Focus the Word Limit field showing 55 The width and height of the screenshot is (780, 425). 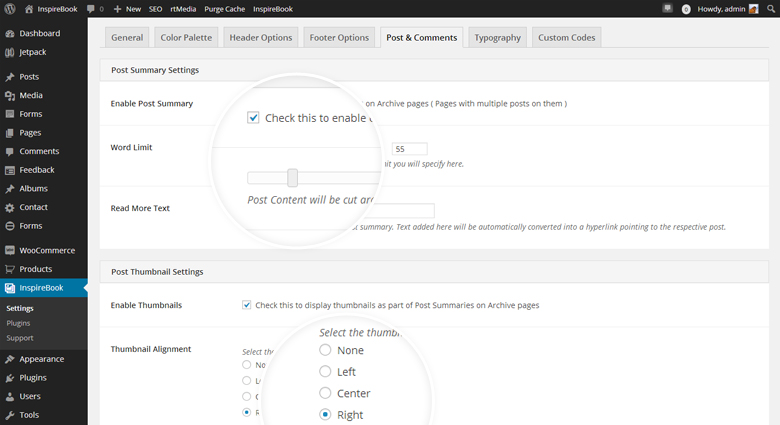tap(409, 149)
